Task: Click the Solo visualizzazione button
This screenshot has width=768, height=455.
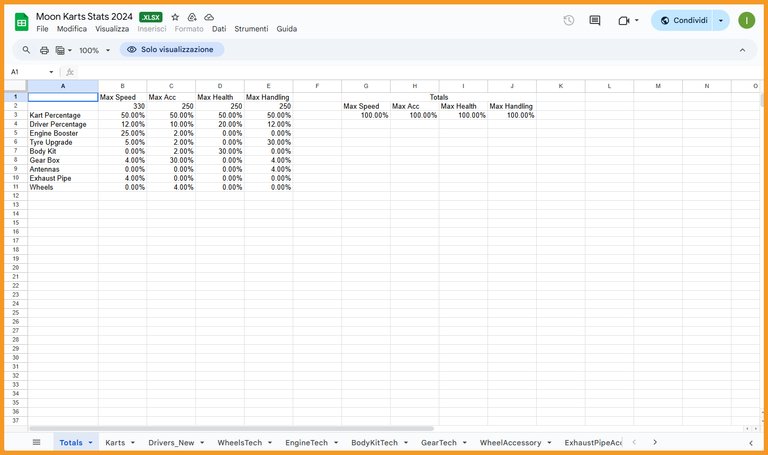Action: click(171, 49)
